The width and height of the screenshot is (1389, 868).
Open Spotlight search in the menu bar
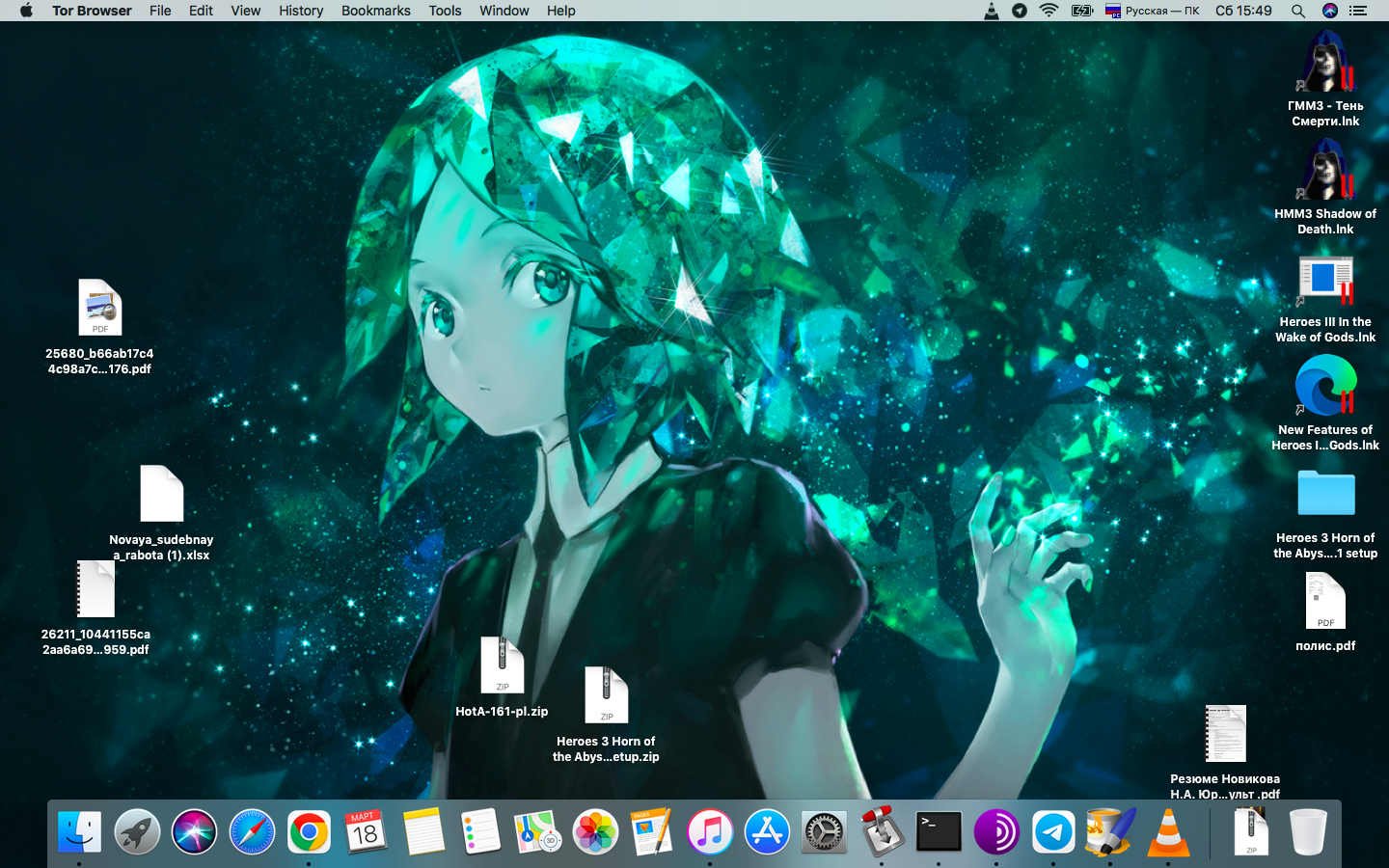point(1298,11)
